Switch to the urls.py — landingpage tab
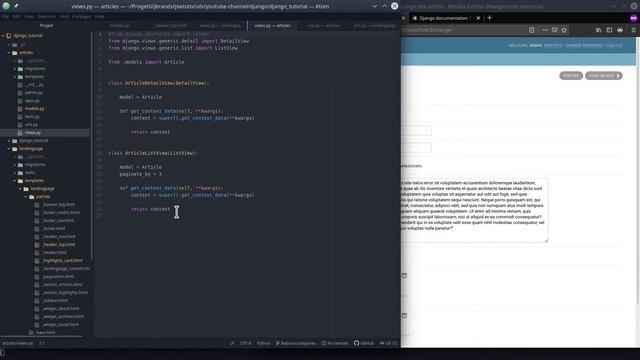Image resolution: width=640 pixels, height=360 pixels. point(374,25)
